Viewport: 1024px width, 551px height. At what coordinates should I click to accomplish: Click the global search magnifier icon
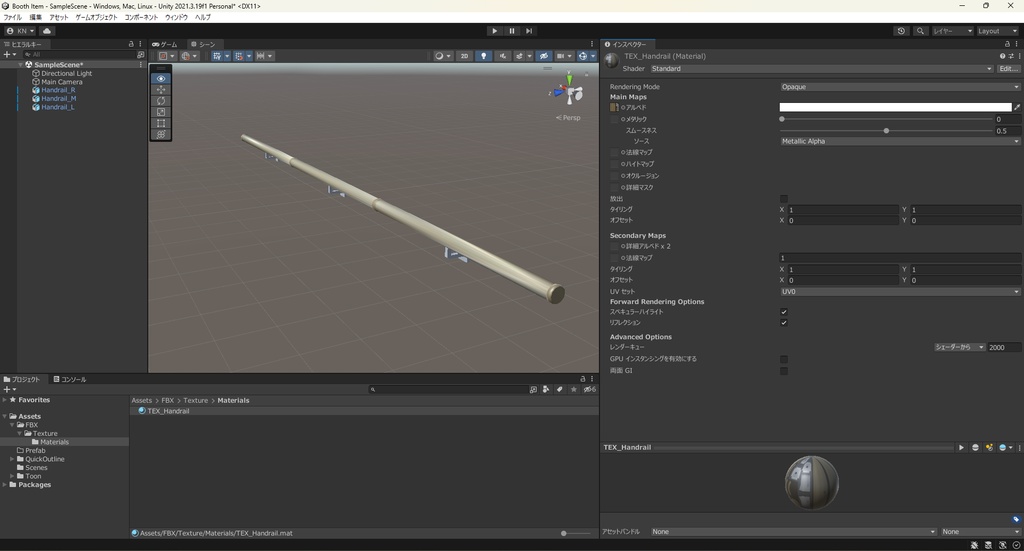(920, 31)
